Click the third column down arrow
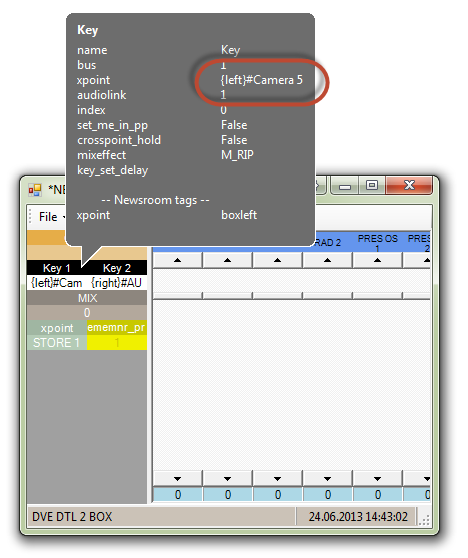Screen dimensions: 468x558 [277, 479]
